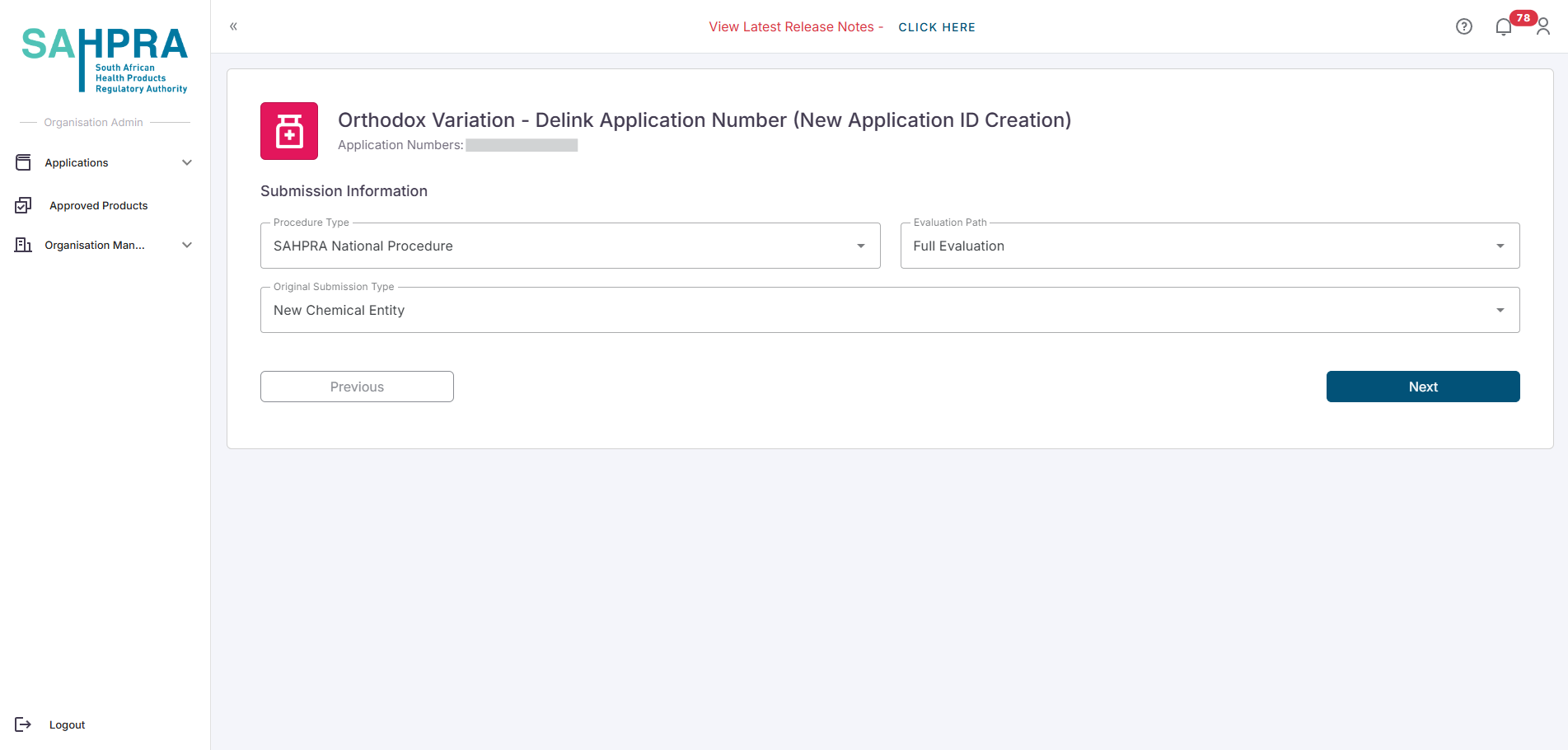Click the help question mark icon
The image size is (1568, 750).
point(1463,26)
